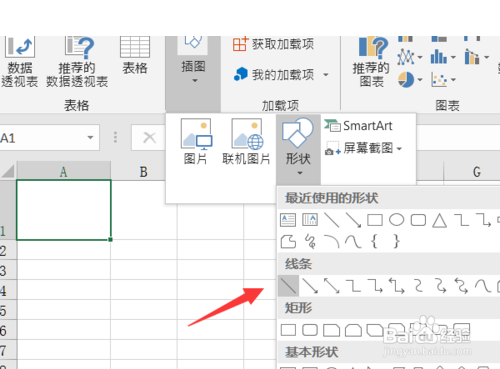Expand the histogram chart dropdown arrow
The height and width of the screenshot is (369, 500).
pyautogui.click(x=453, y=58)
